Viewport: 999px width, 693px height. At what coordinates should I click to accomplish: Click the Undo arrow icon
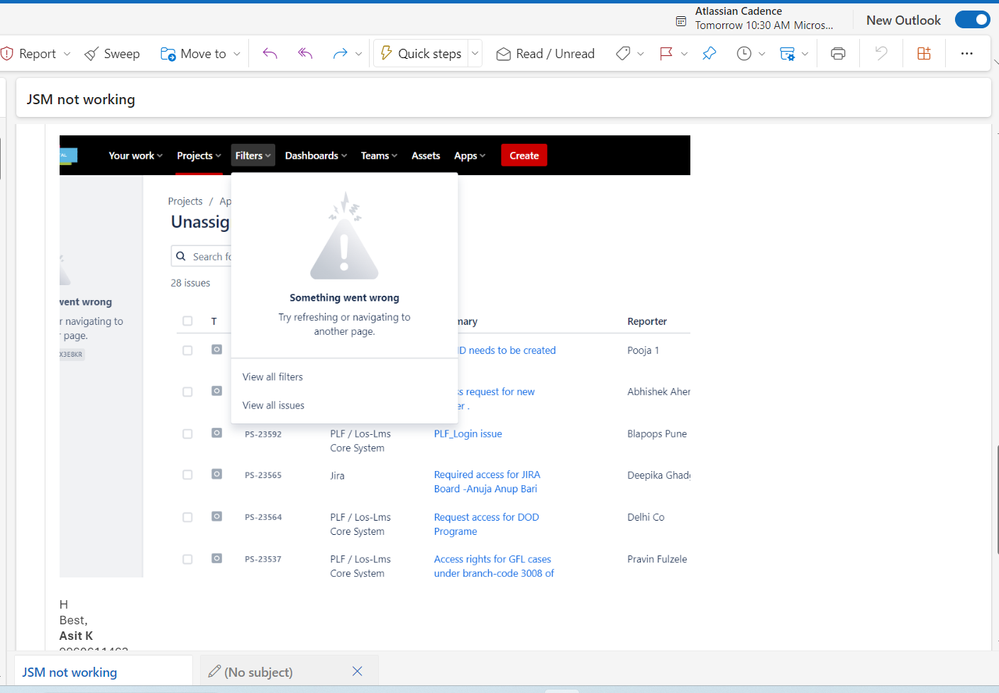pos(881,54)
